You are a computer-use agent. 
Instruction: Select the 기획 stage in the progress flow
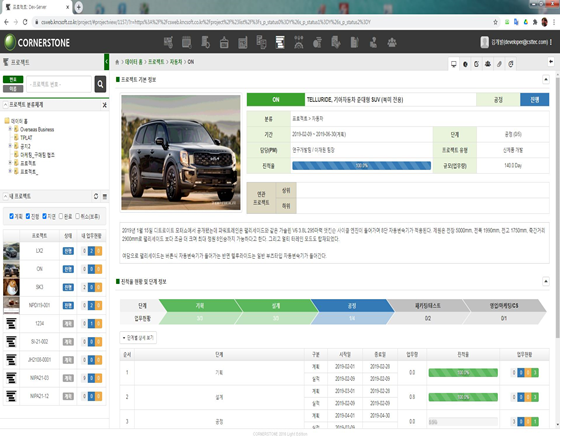coord(200,306)
